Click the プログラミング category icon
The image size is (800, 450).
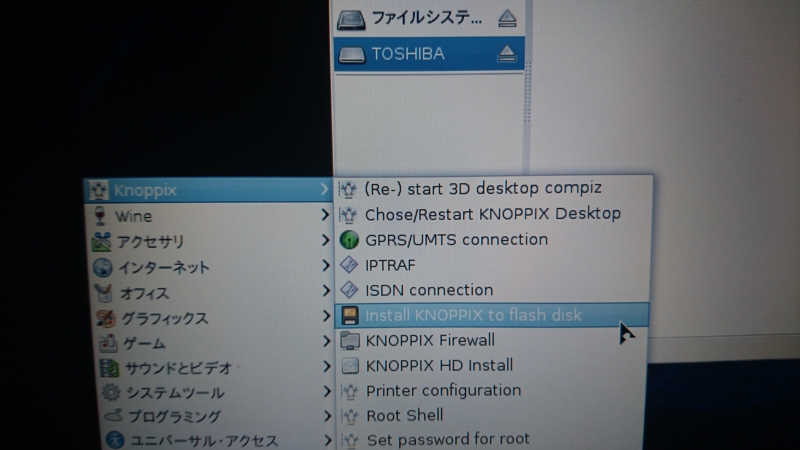pyautogui.click(x=113, y=416)
